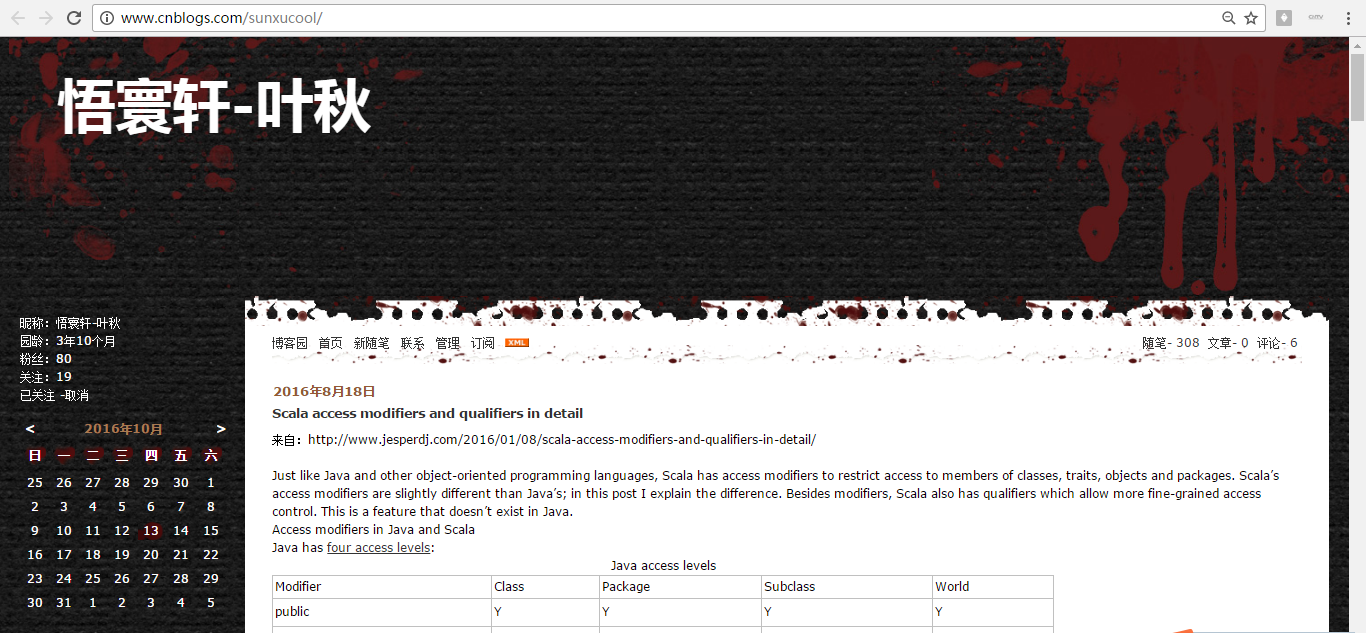This screenshot has width=1366, height=633.
Task: Click the calendar weekday header 四
Action: coord(151,455)
